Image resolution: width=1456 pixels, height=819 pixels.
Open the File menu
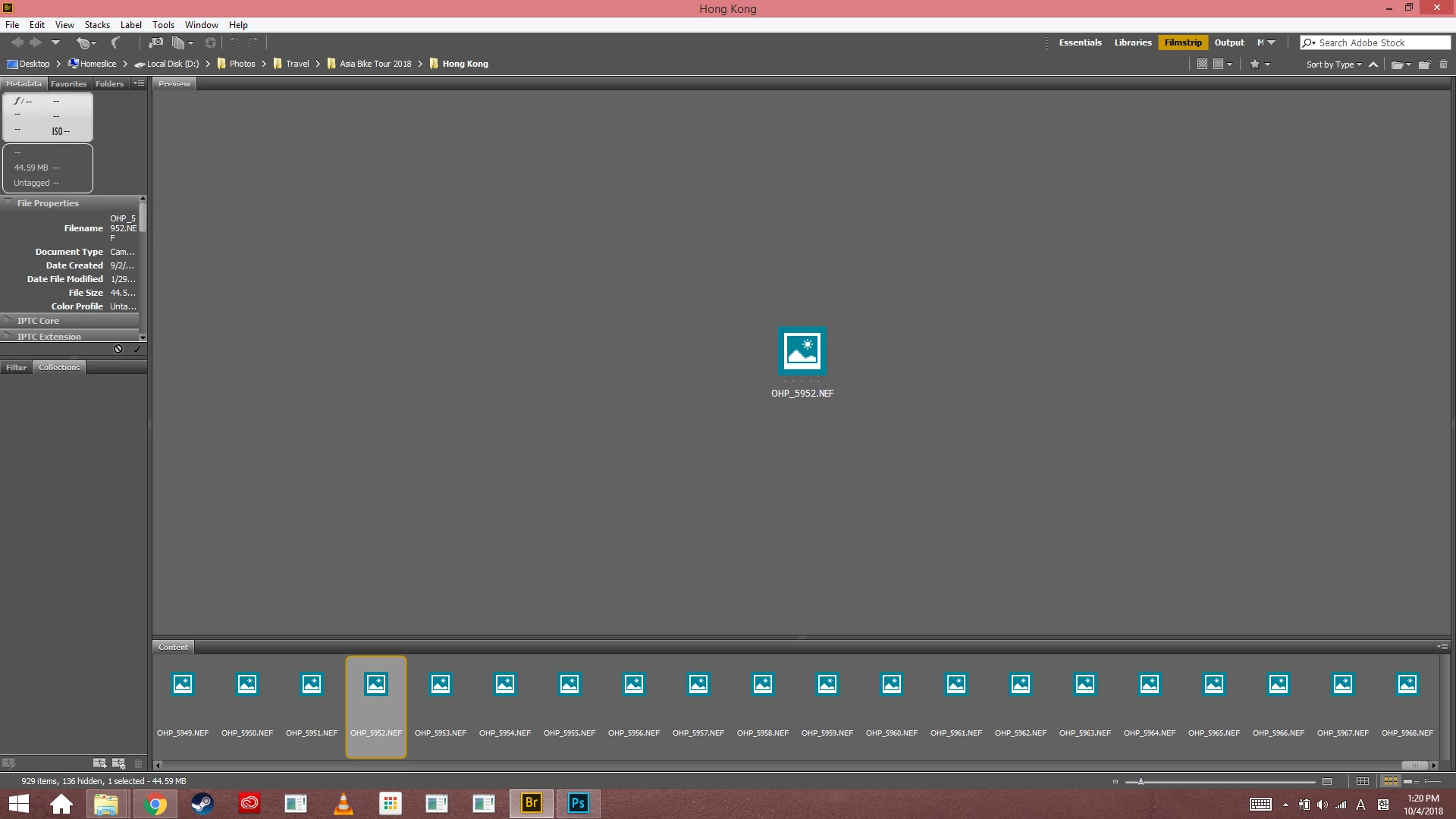tap(12, 24)
